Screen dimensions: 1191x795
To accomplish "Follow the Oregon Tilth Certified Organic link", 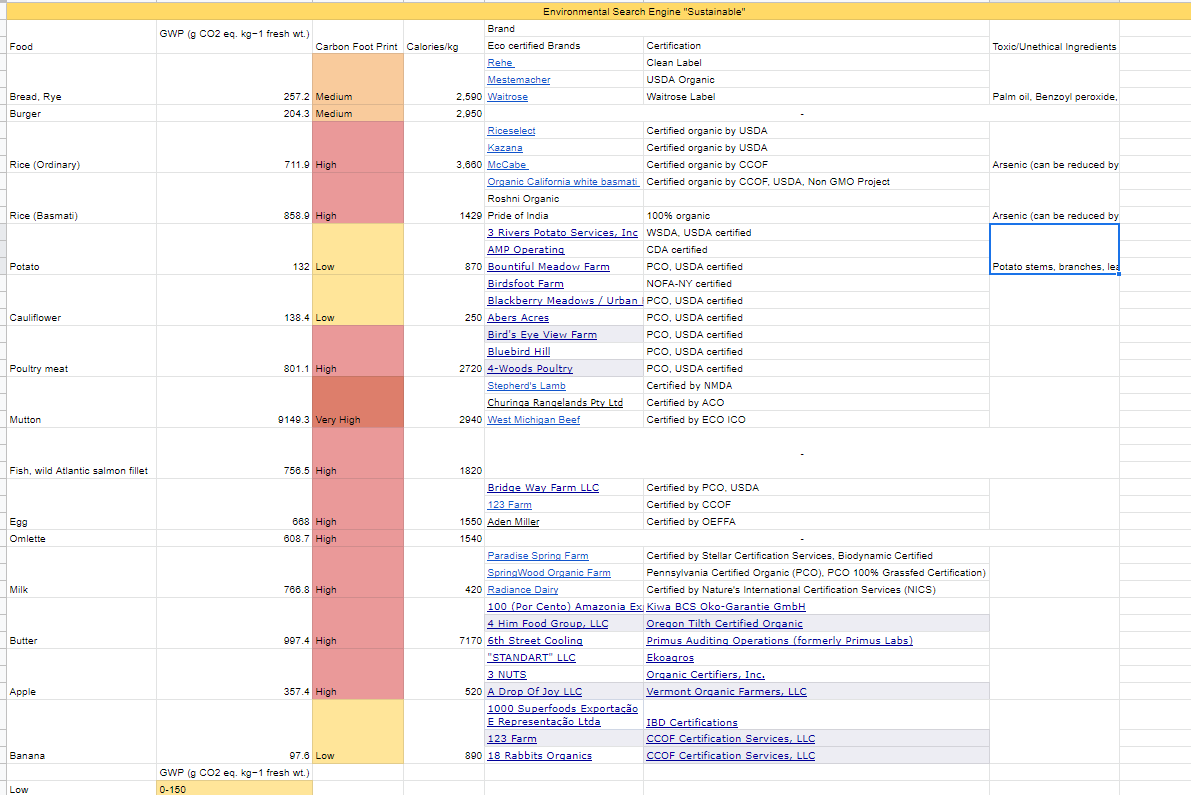I will pos(725,623).
